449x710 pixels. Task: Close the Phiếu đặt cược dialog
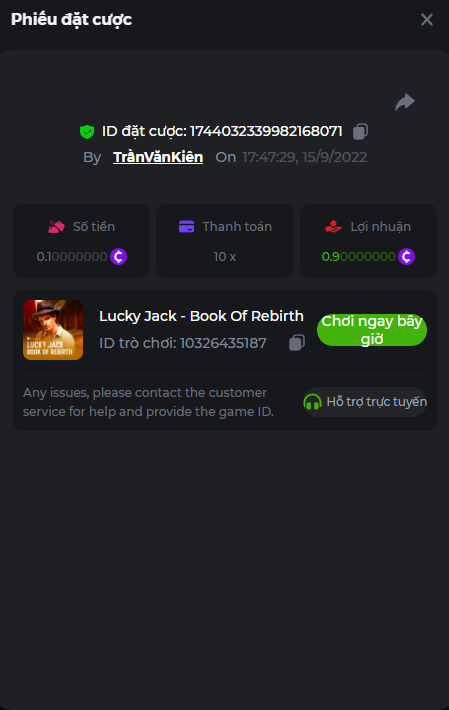tap(426, 19)
